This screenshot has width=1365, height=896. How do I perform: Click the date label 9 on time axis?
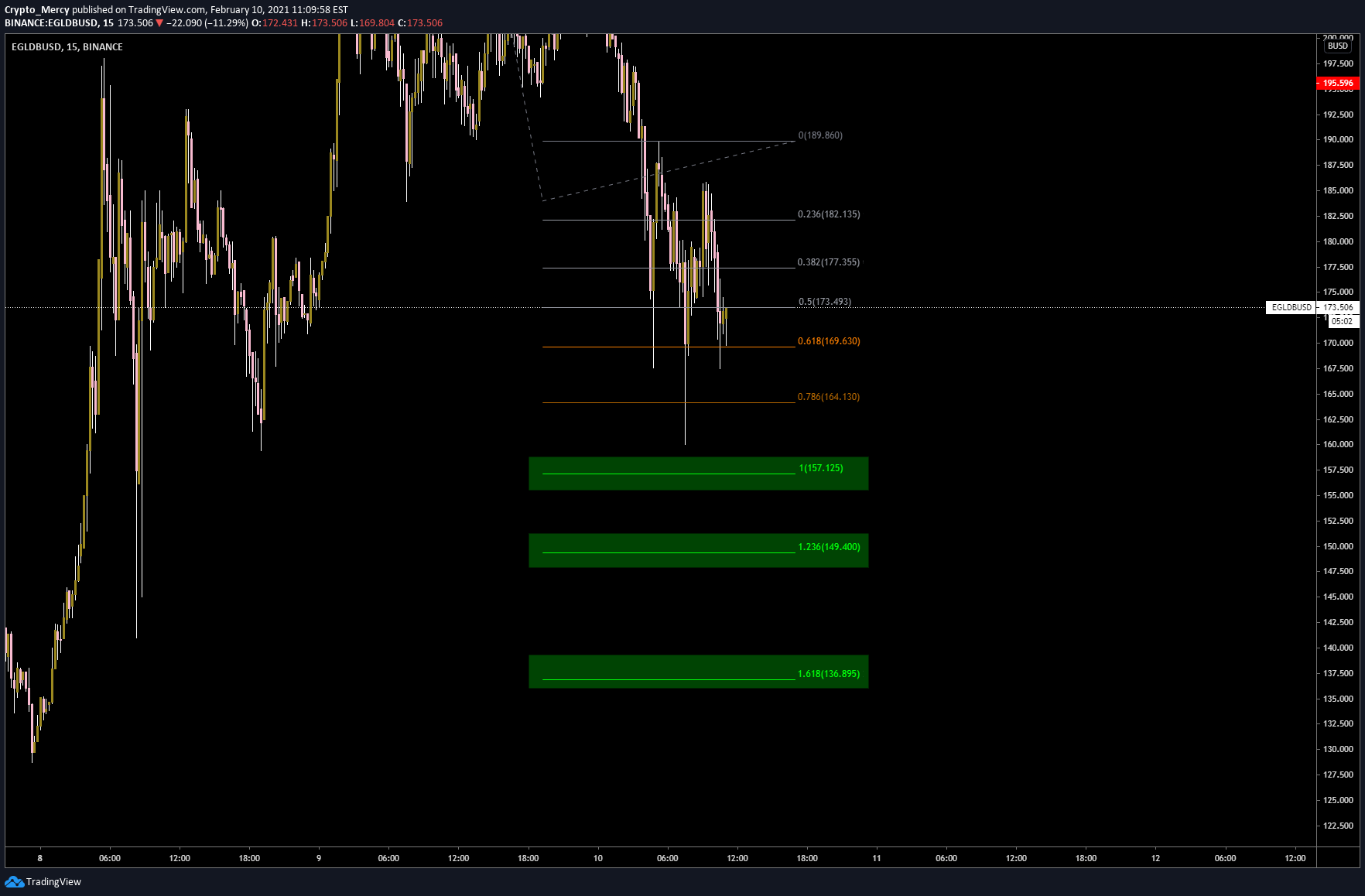click(319, 858)
